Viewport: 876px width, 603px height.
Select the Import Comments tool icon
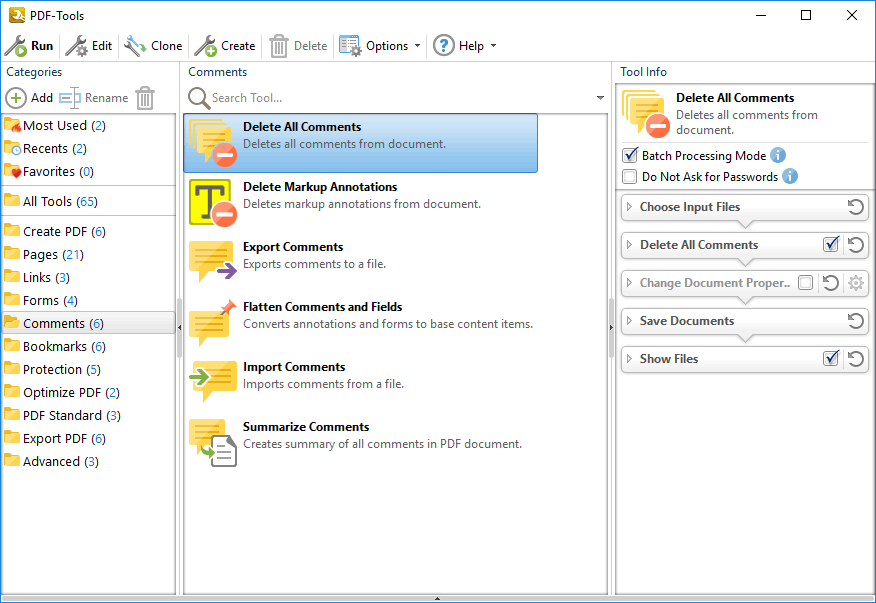click(x=213, y=381)
